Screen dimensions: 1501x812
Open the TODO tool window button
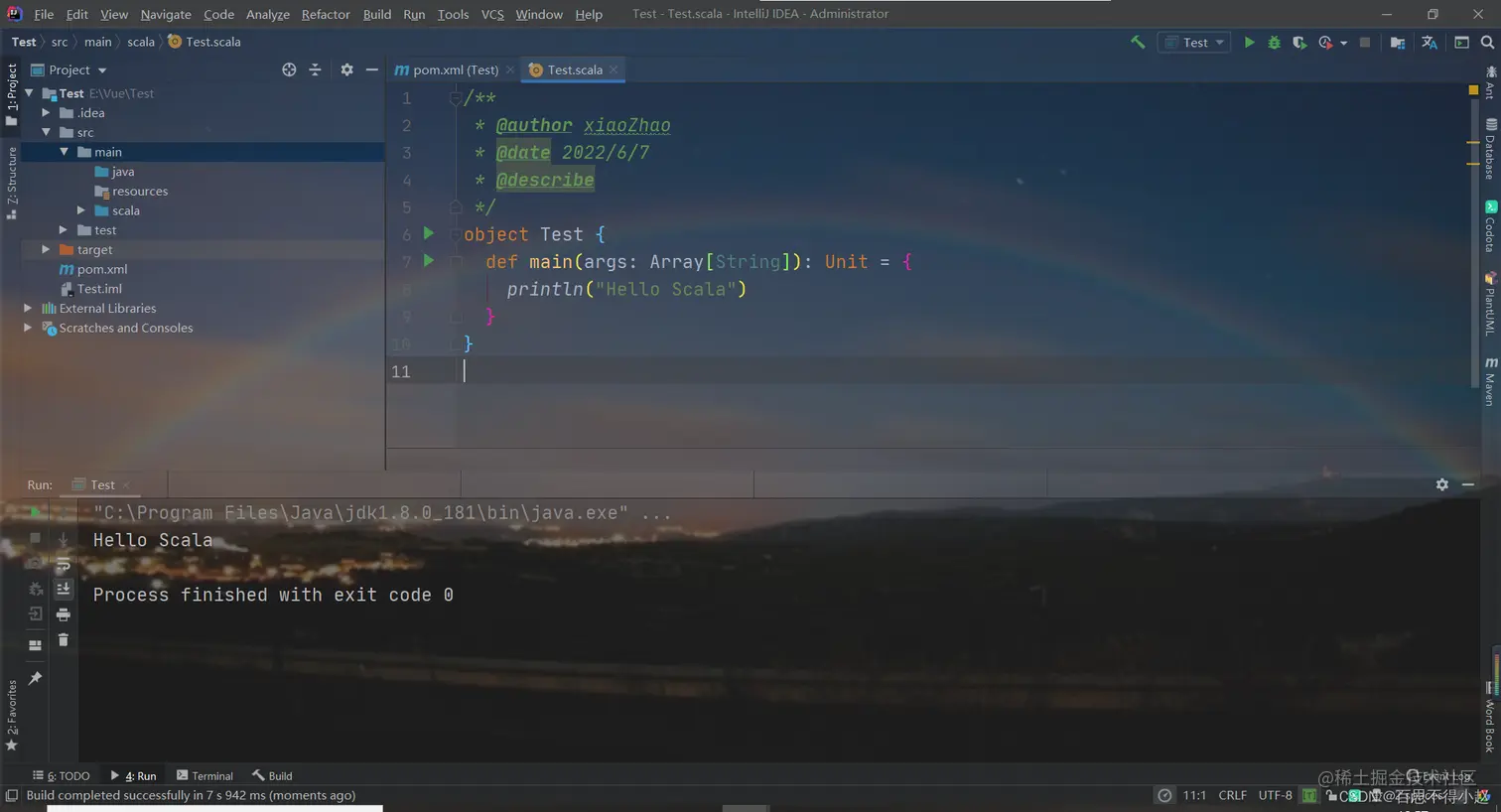62,775
